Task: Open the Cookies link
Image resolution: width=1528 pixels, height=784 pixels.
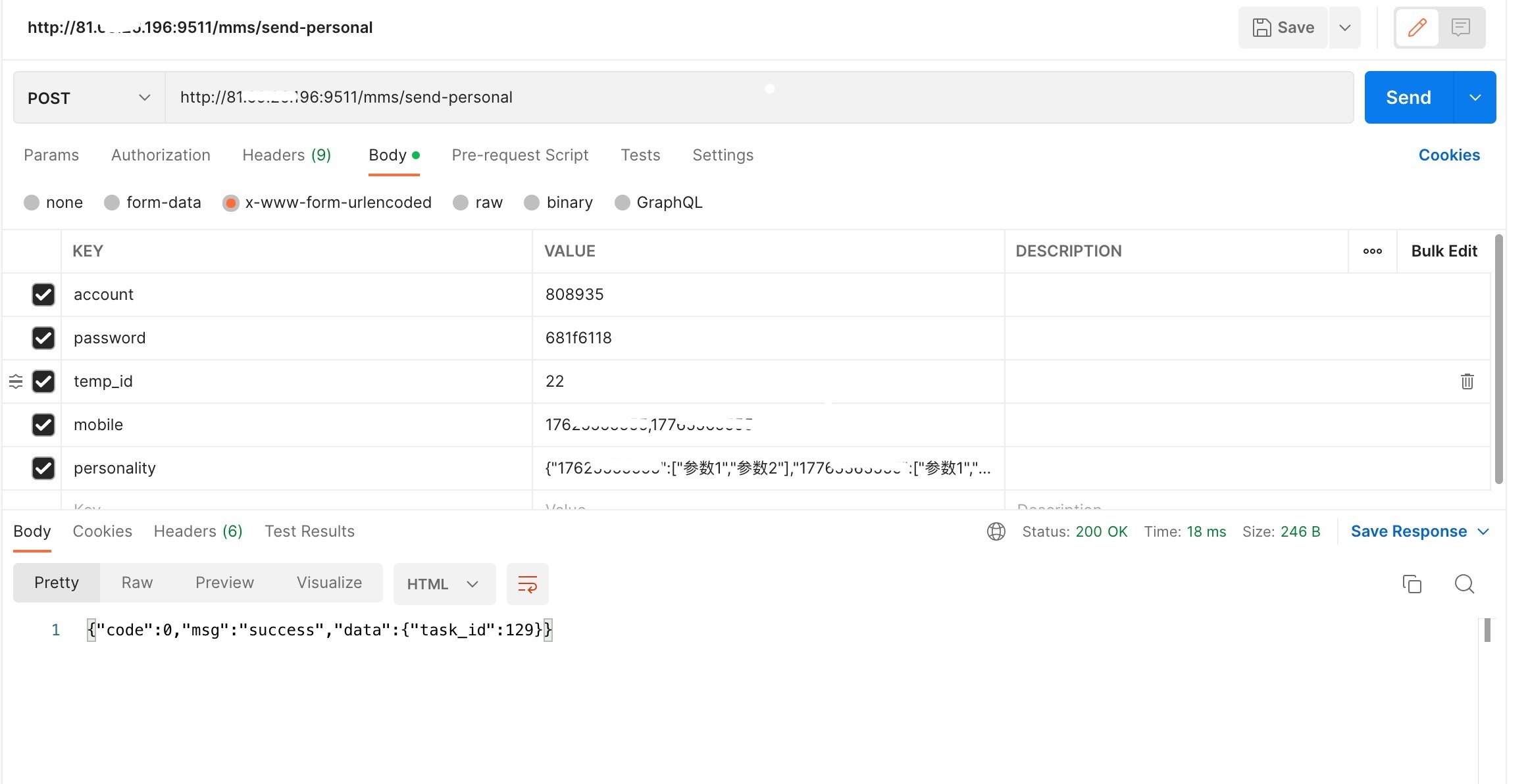Action: [1449, 155]
